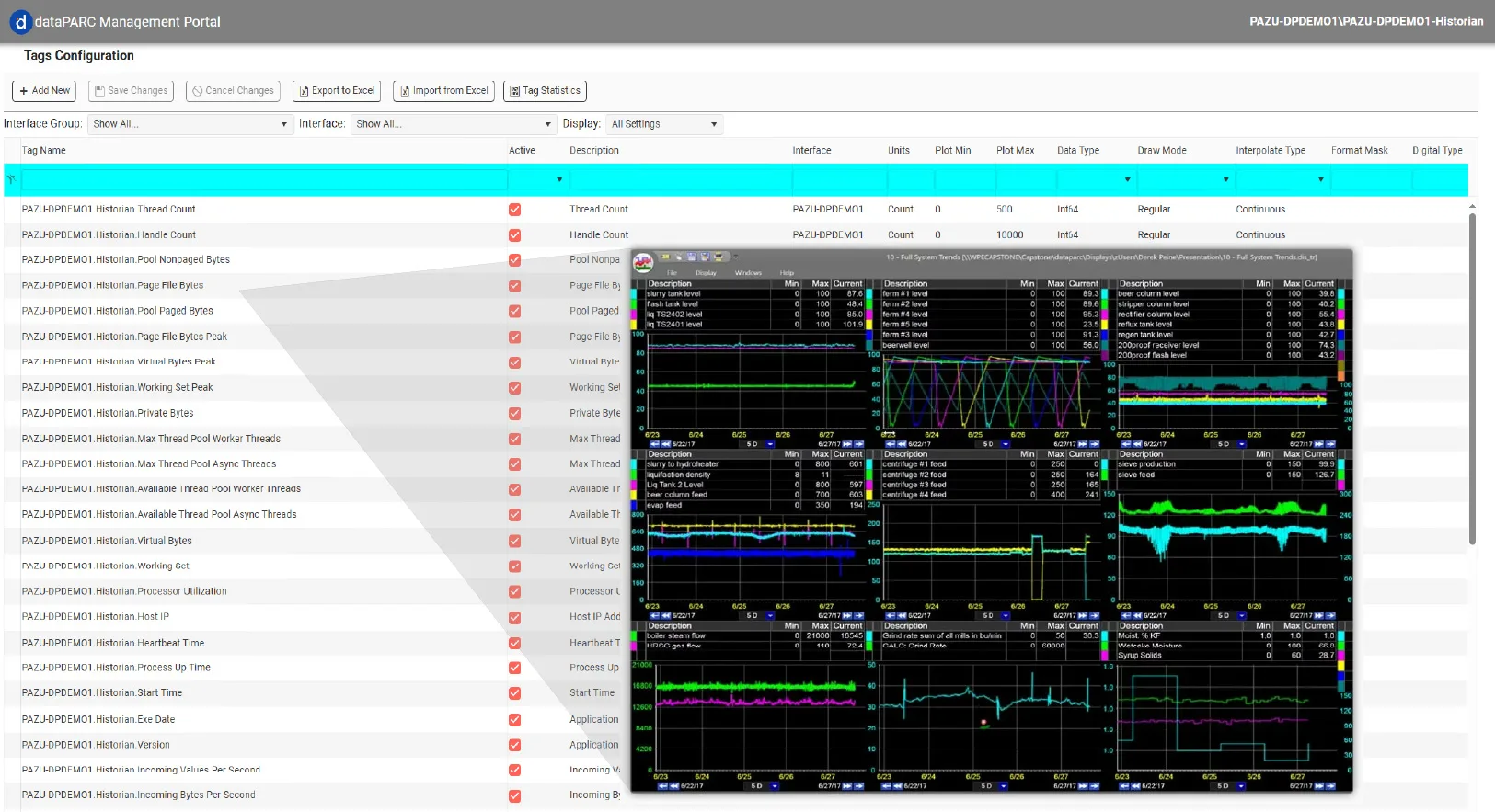Click the Export to Excel button
Viewport: 1495px width, 812px height.
click(337, 91)
